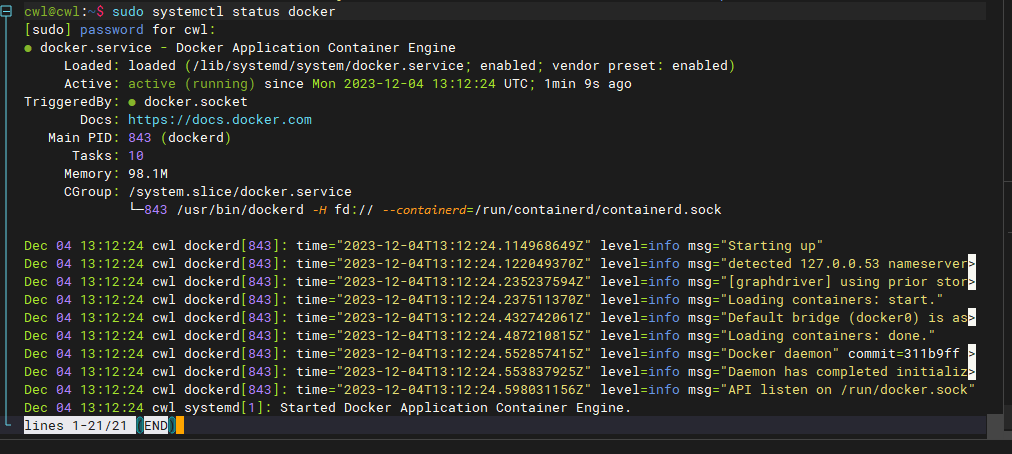Open the https://docs.docker.com link
Screen dimensions: 1012x454
coord(220,119)
